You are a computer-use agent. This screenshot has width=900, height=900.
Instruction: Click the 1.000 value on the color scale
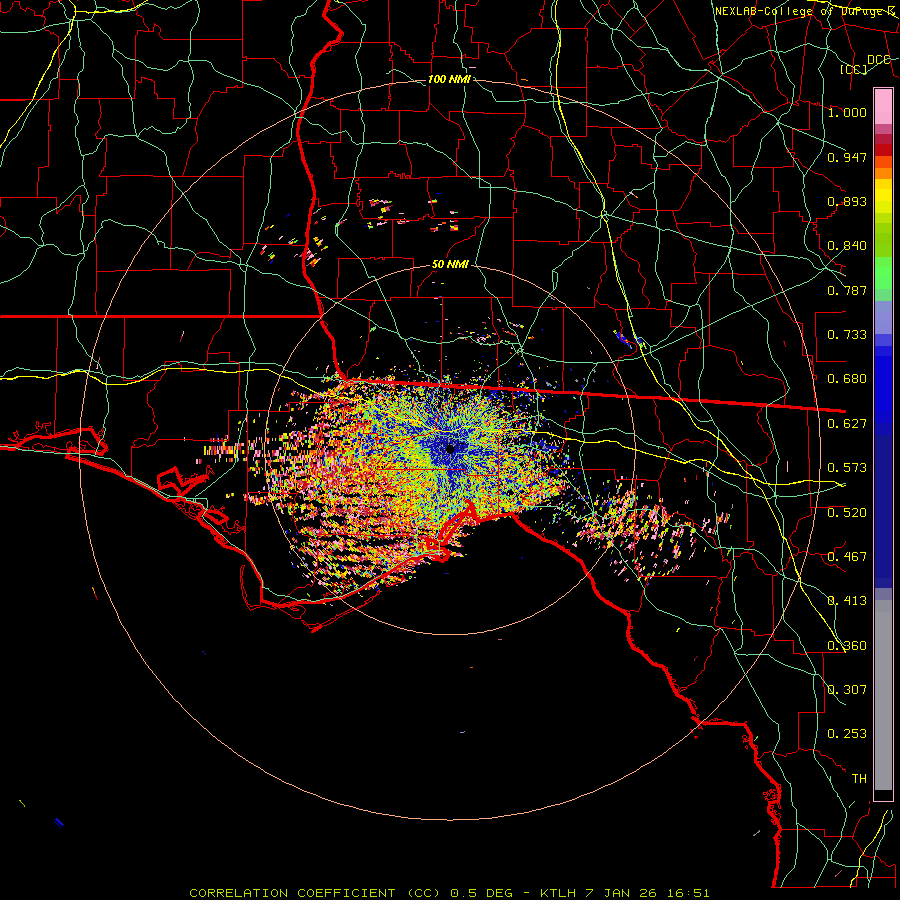click(847, 112)
